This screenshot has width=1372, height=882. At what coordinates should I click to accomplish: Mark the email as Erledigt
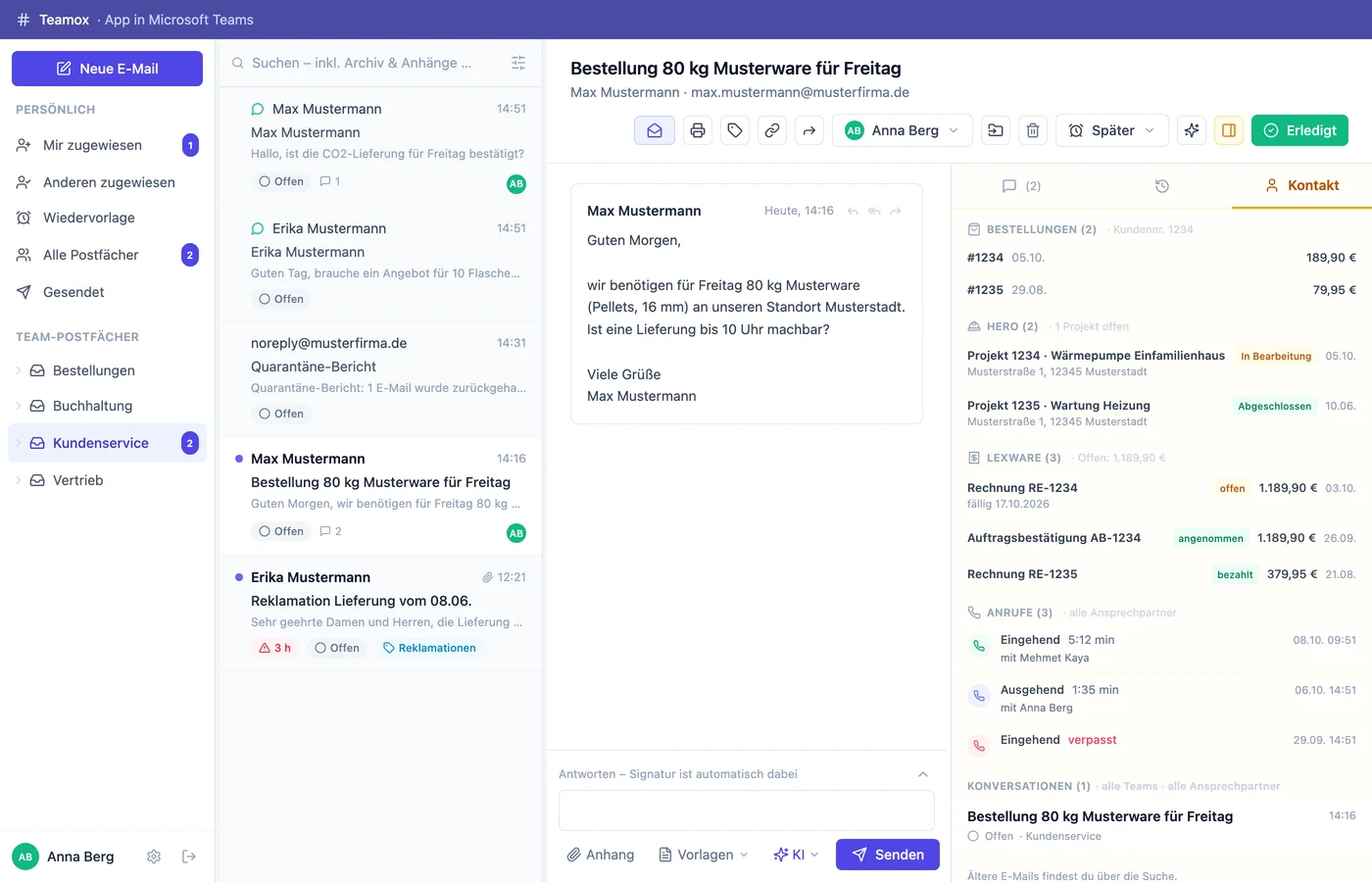click(x=1299, y=130)
